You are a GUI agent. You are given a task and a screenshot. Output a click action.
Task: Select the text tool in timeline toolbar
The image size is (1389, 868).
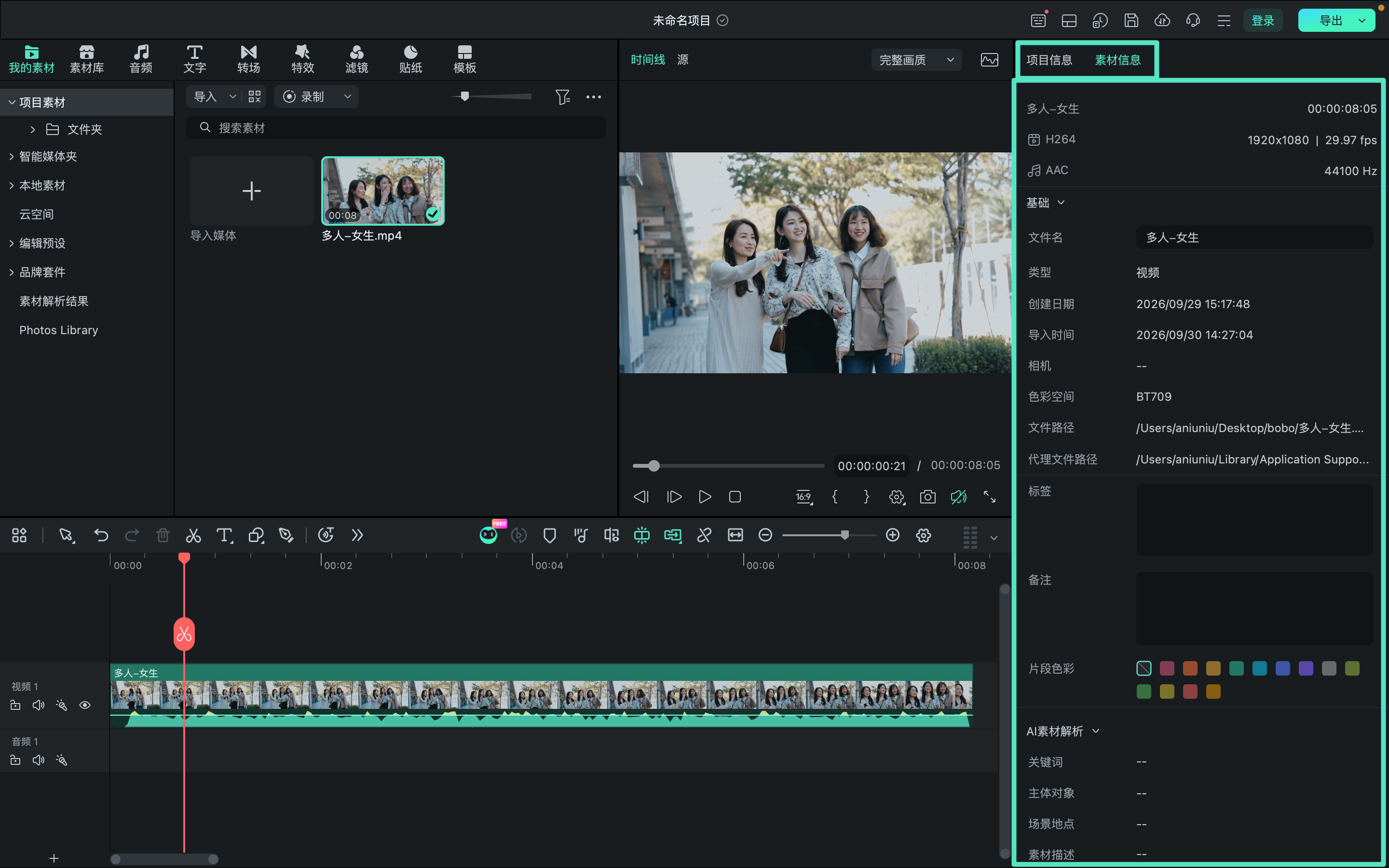coord(224,536)
